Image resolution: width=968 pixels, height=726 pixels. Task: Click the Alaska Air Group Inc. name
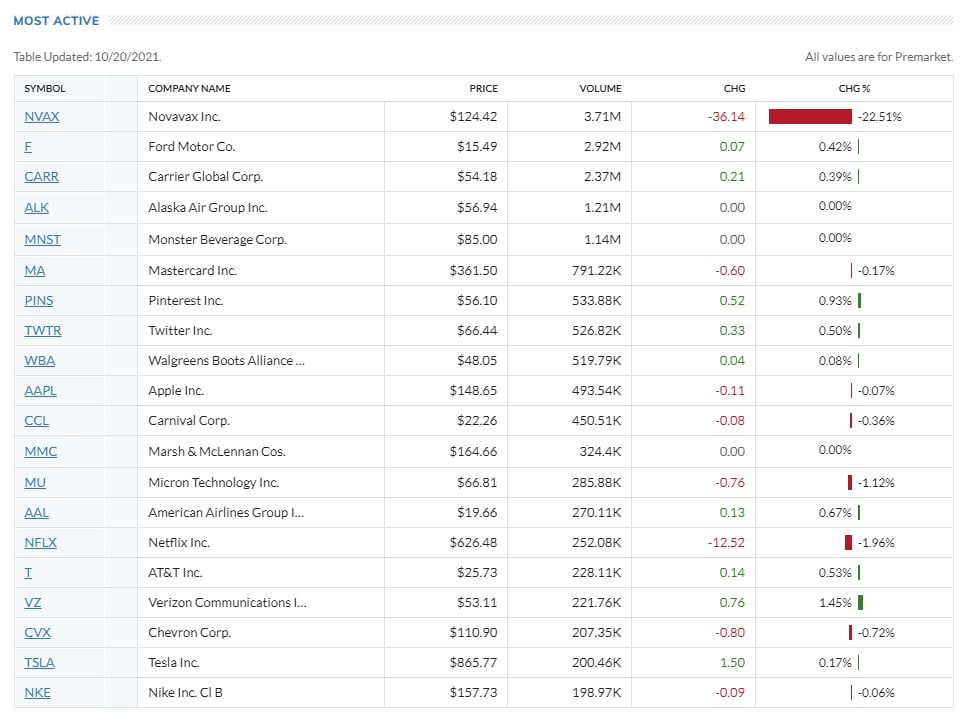(x=207, y=207)
